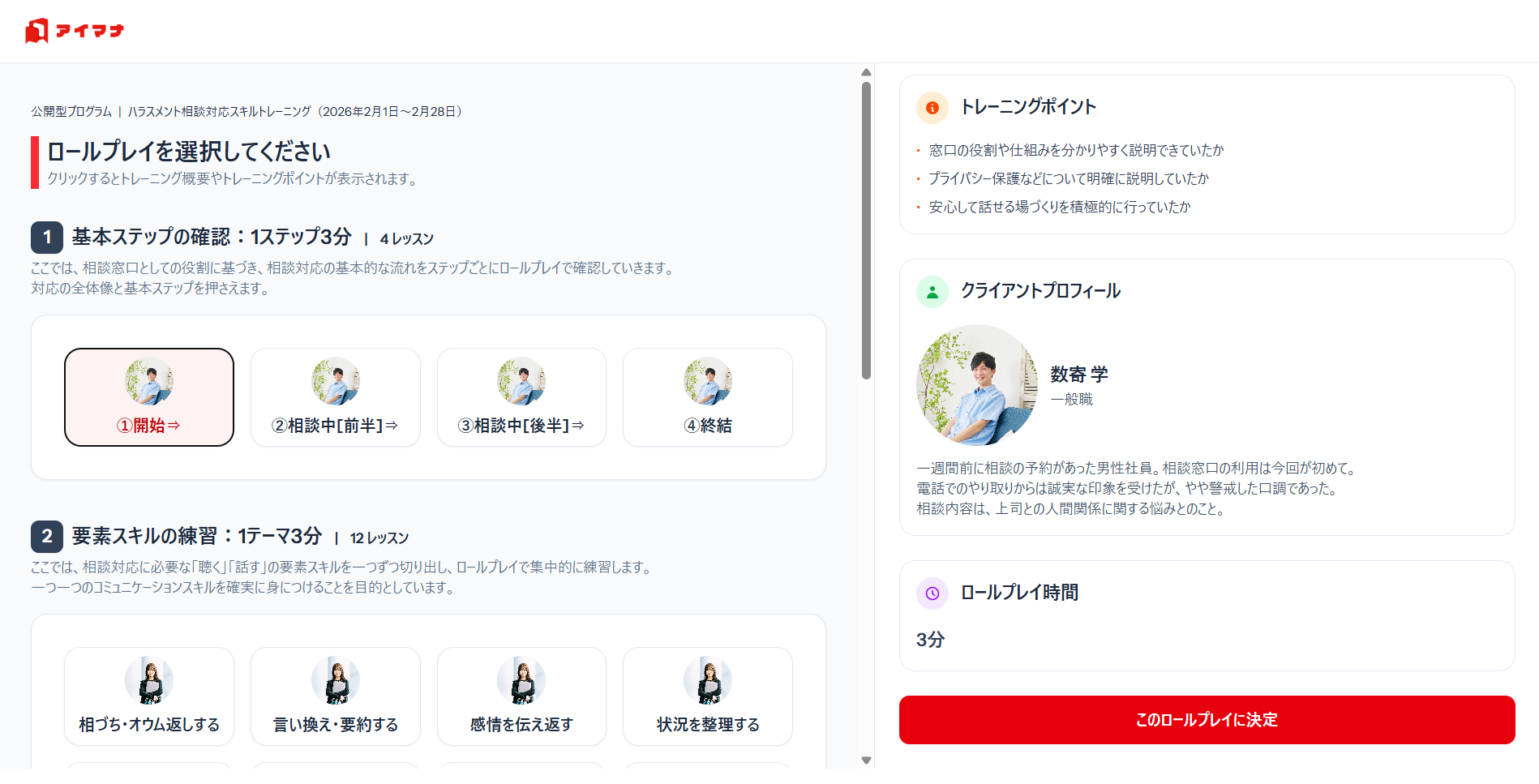The width and height of the screenshot is (1539, 784).
Task: Click the 3分 roleplay time value
Action: point(931,640)
